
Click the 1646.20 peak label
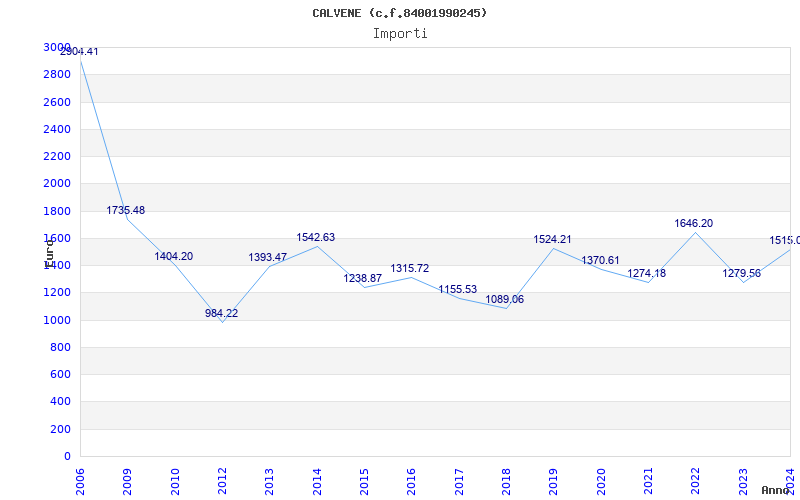pos(693,223)
